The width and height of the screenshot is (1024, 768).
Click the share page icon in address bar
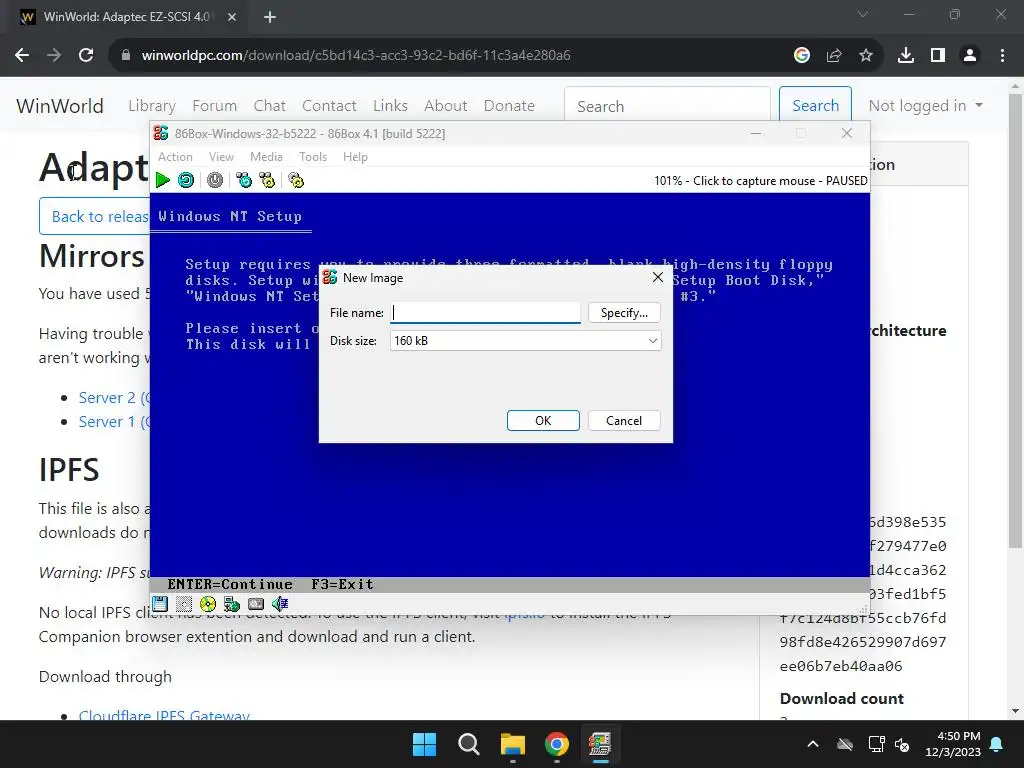(x=834, y=55)
